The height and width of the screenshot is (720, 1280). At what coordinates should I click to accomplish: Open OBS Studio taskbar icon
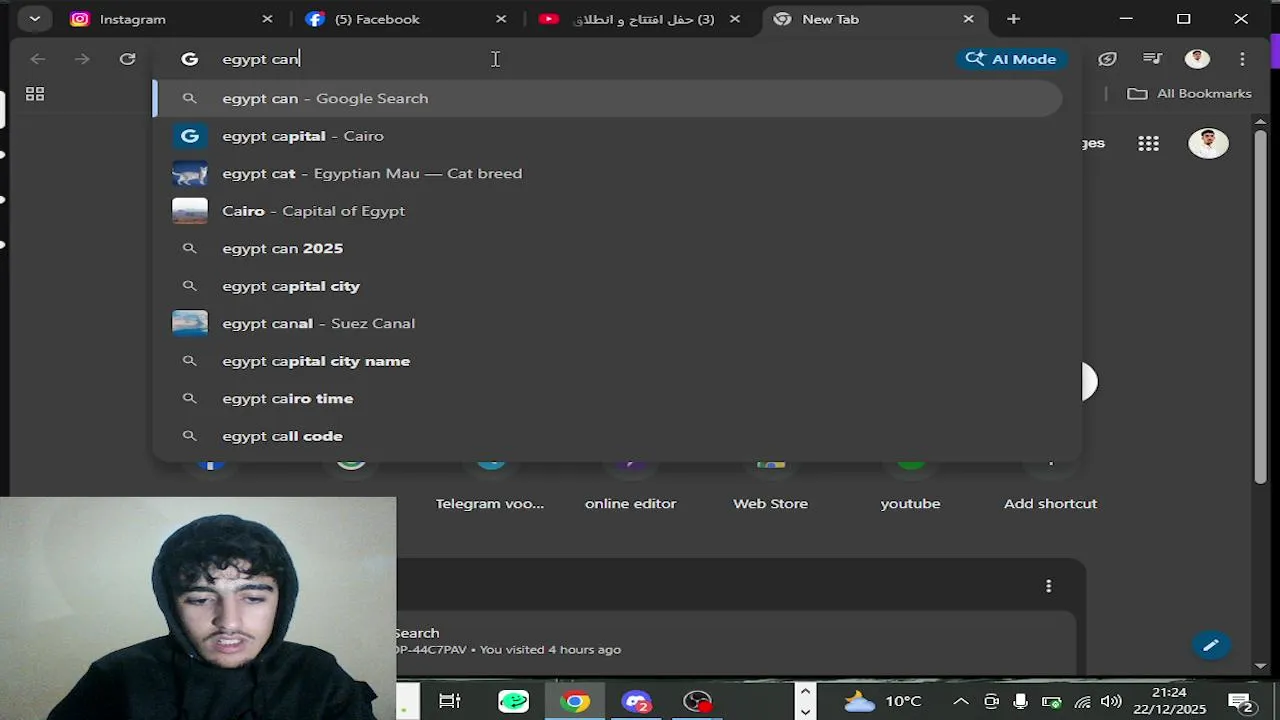(697, 701)
